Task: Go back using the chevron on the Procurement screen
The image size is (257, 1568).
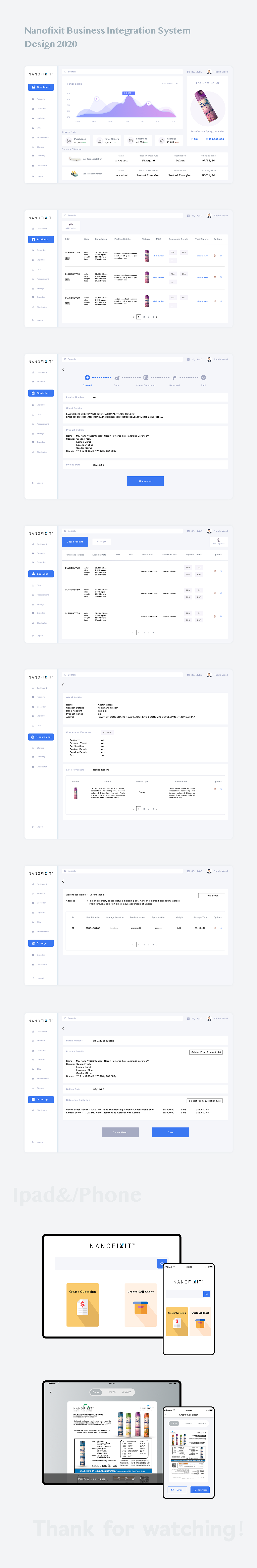Action: pyautogui.click(x=63, y=685)
